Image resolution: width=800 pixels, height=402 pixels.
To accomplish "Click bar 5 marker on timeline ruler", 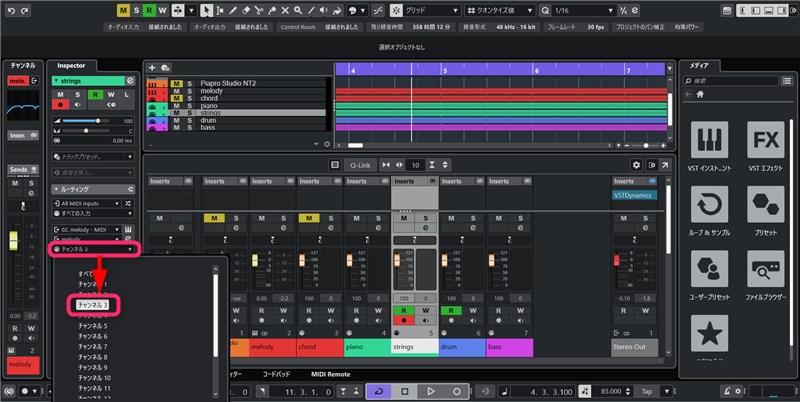I will coord(445,70).
